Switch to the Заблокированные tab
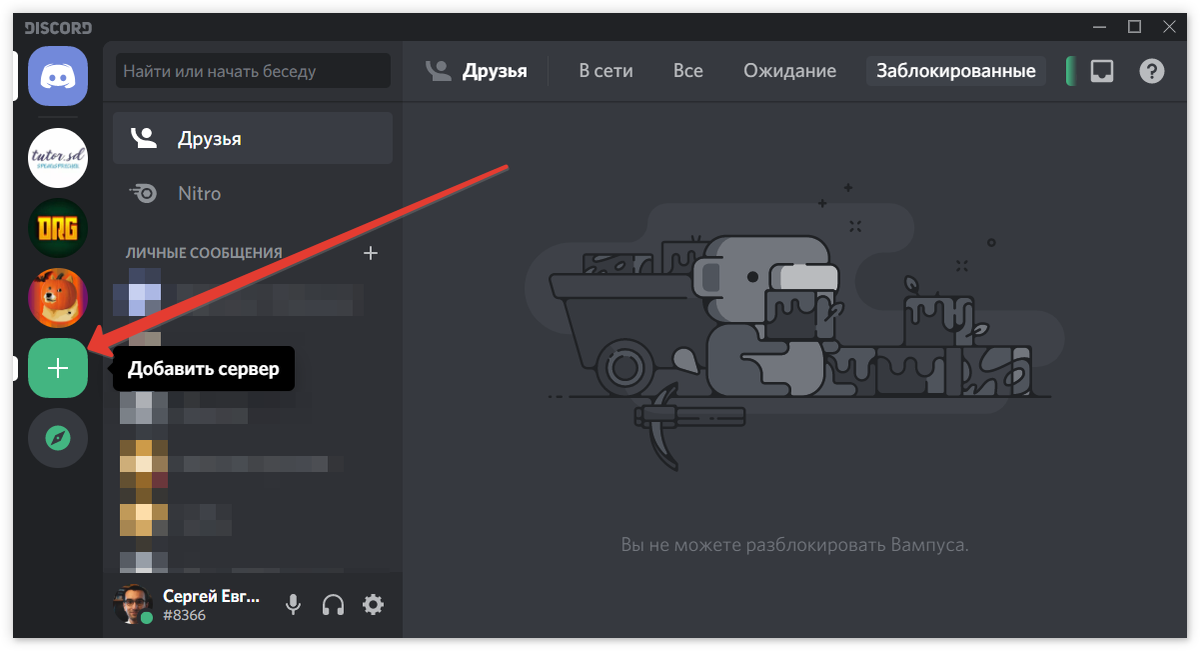This screenshot has height=651, width=1200. pyautogui.click(x=956, y=71)
